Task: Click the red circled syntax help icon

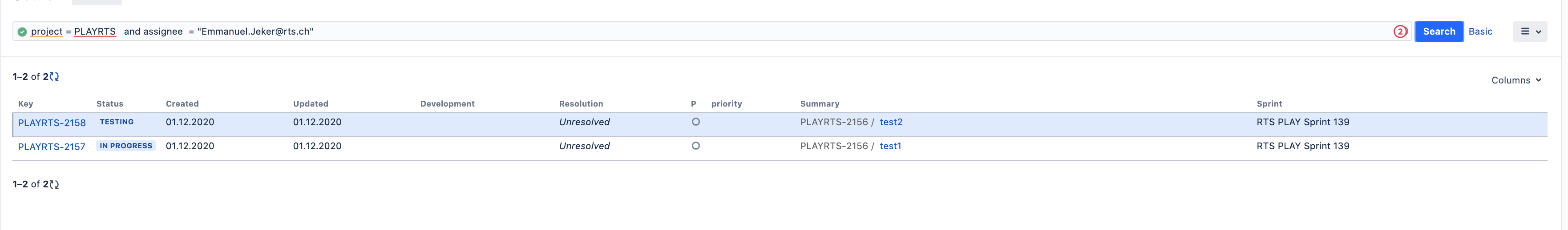Action: 1400,32
